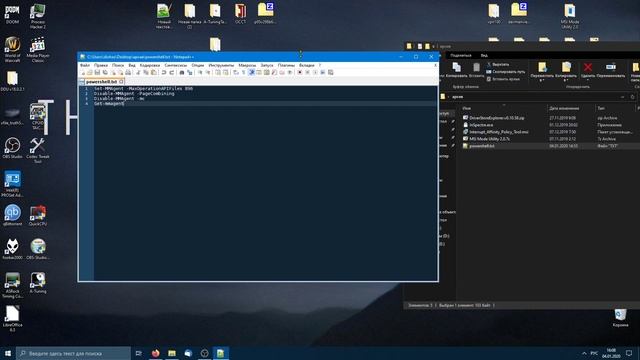Toggle synchronized horizontal scrolling in Notepad++

(225, 72)
